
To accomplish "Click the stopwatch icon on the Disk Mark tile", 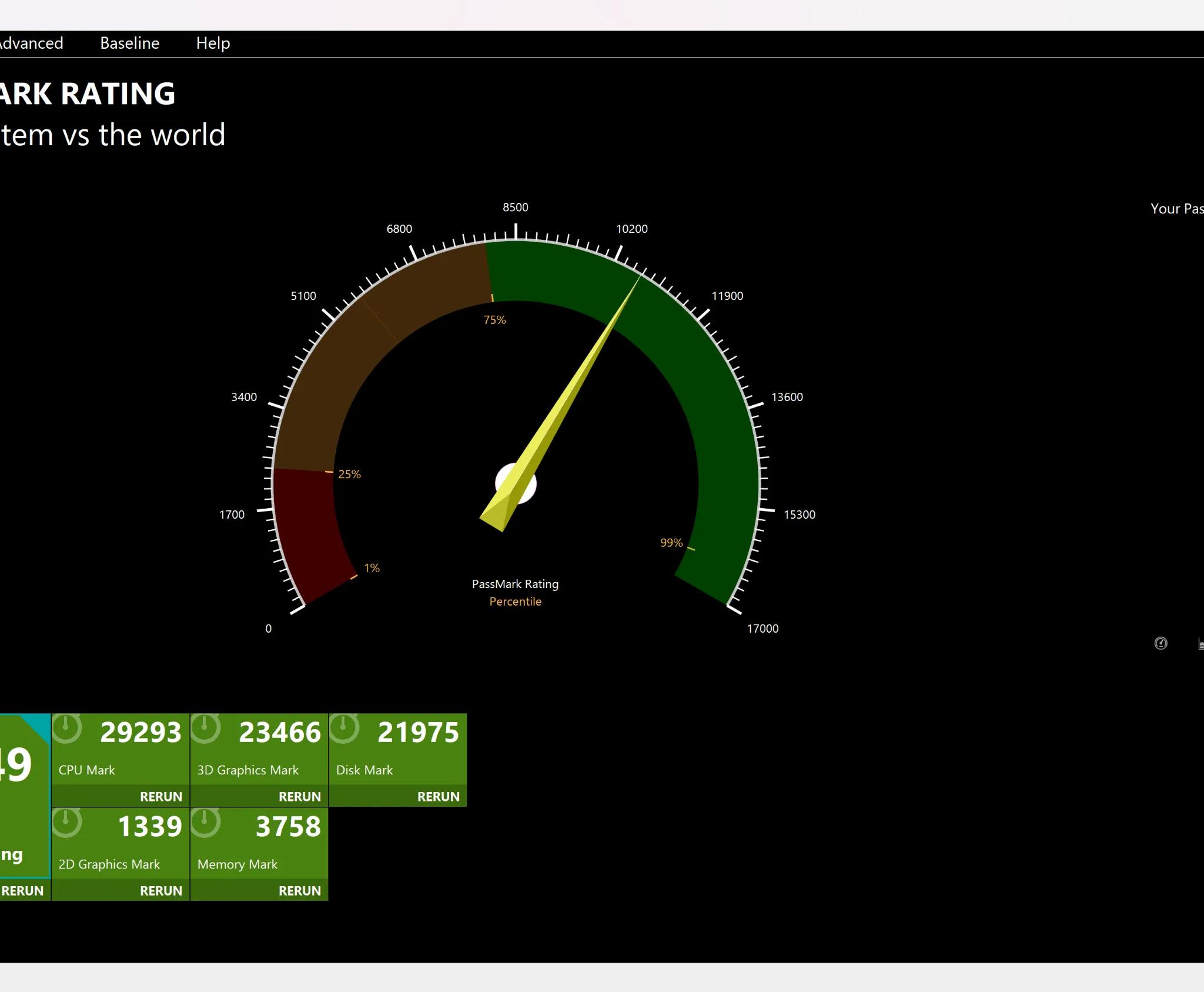I will pyautogui.click(x=345, y=729).
